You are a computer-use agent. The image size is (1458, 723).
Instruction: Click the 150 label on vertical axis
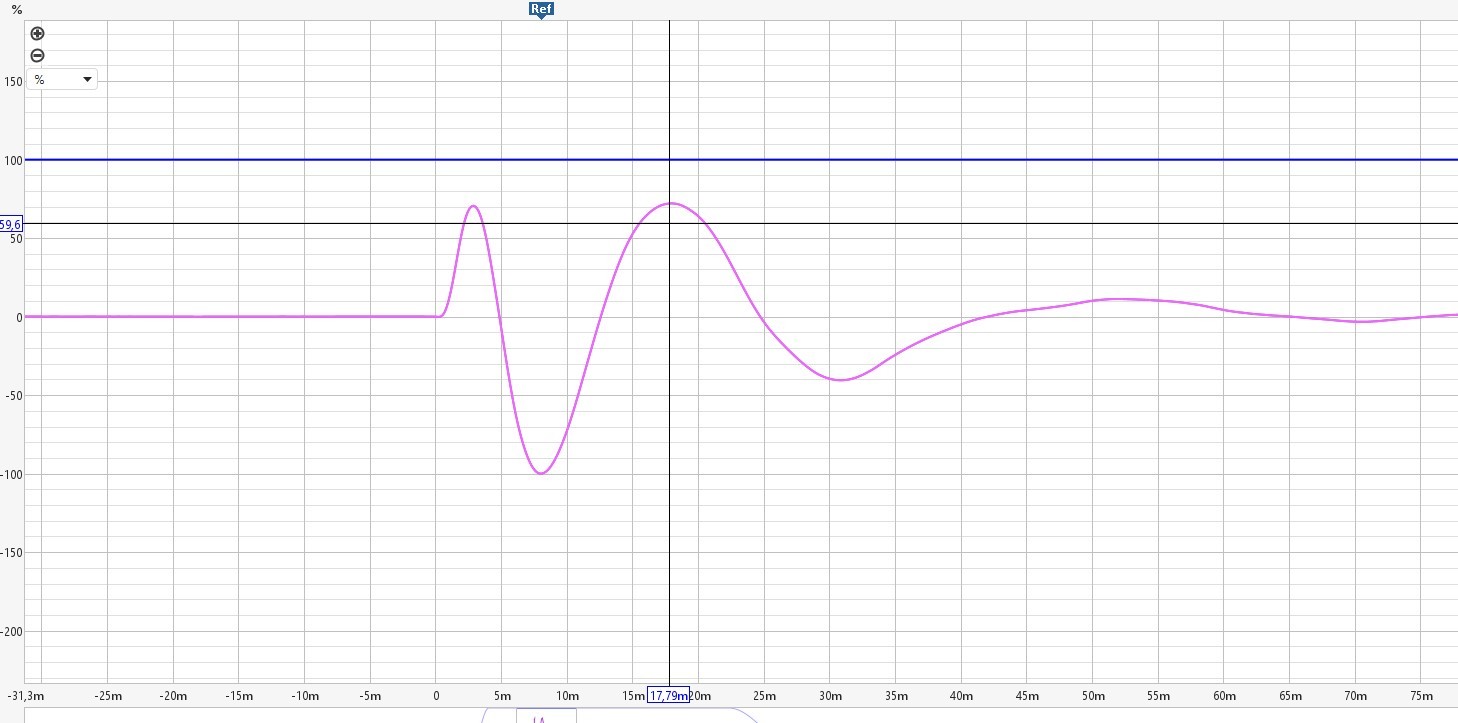tap(13, 82)
